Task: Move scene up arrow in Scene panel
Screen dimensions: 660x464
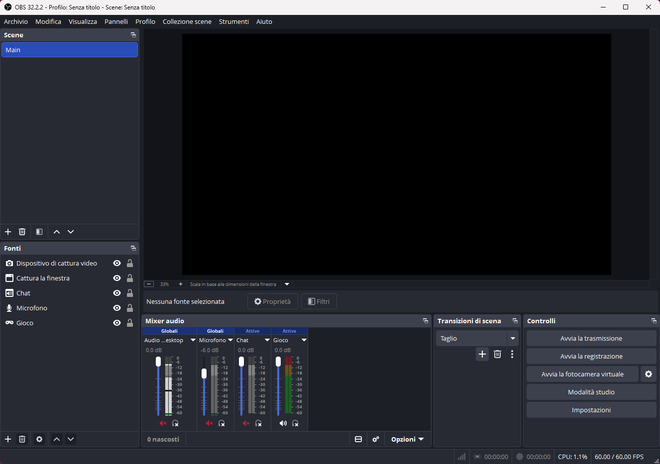Action: pos(56,232)
